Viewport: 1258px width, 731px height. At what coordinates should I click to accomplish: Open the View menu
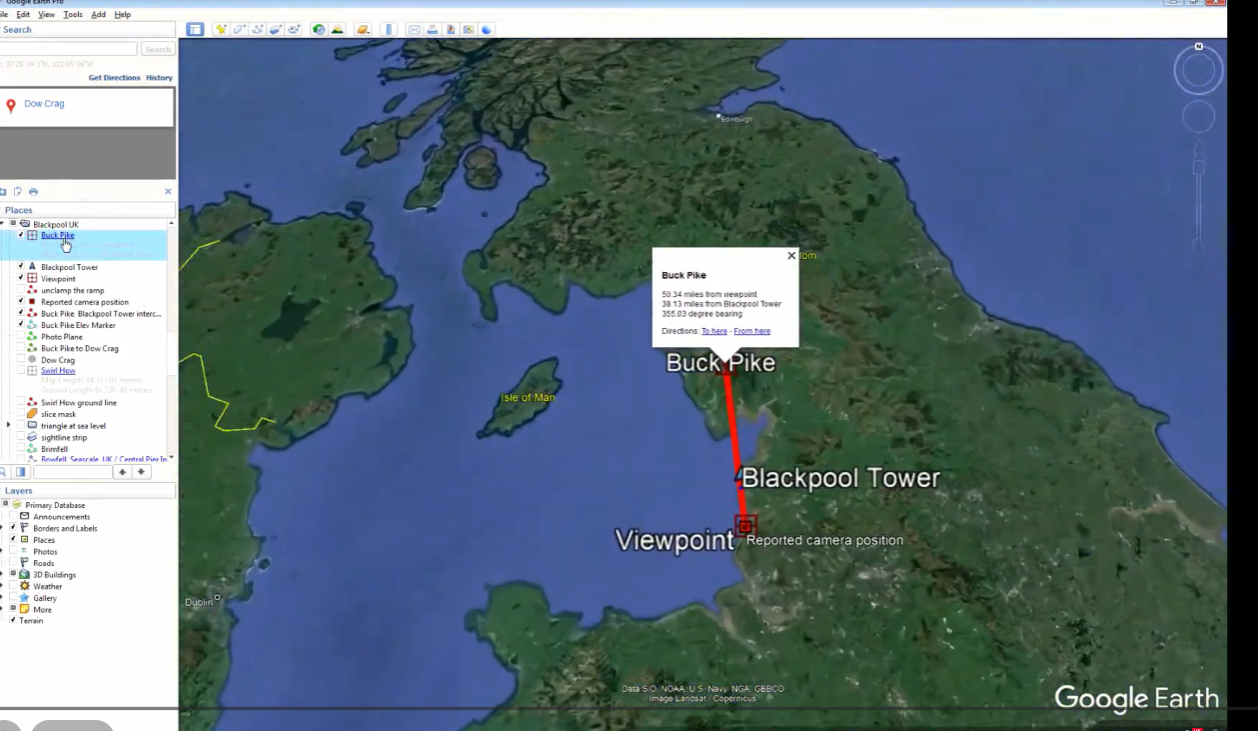point(47,15)
